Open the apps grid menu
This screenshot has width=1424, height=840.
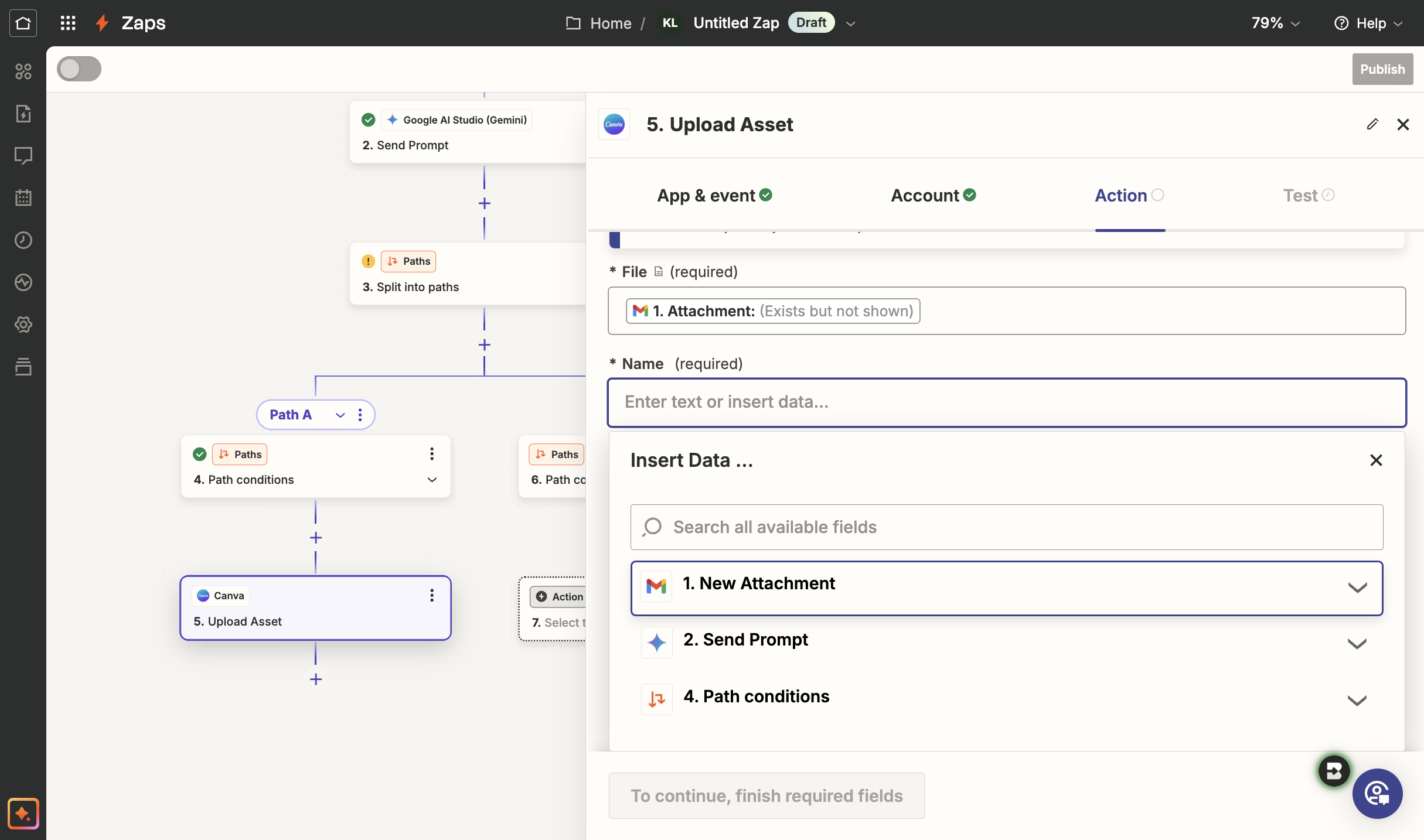68,23
